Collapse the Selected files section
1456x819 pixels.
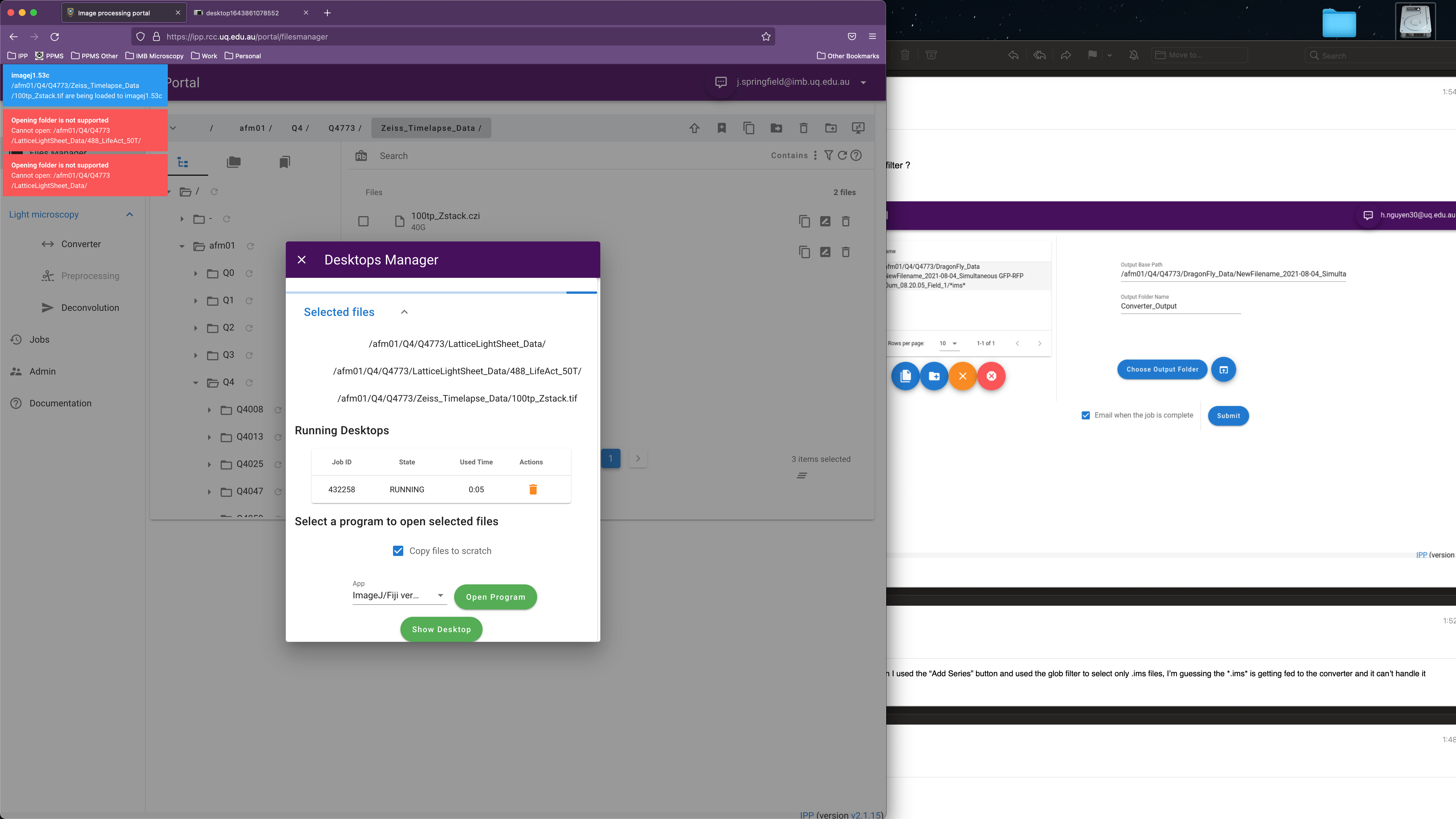[x=404, y=312]
